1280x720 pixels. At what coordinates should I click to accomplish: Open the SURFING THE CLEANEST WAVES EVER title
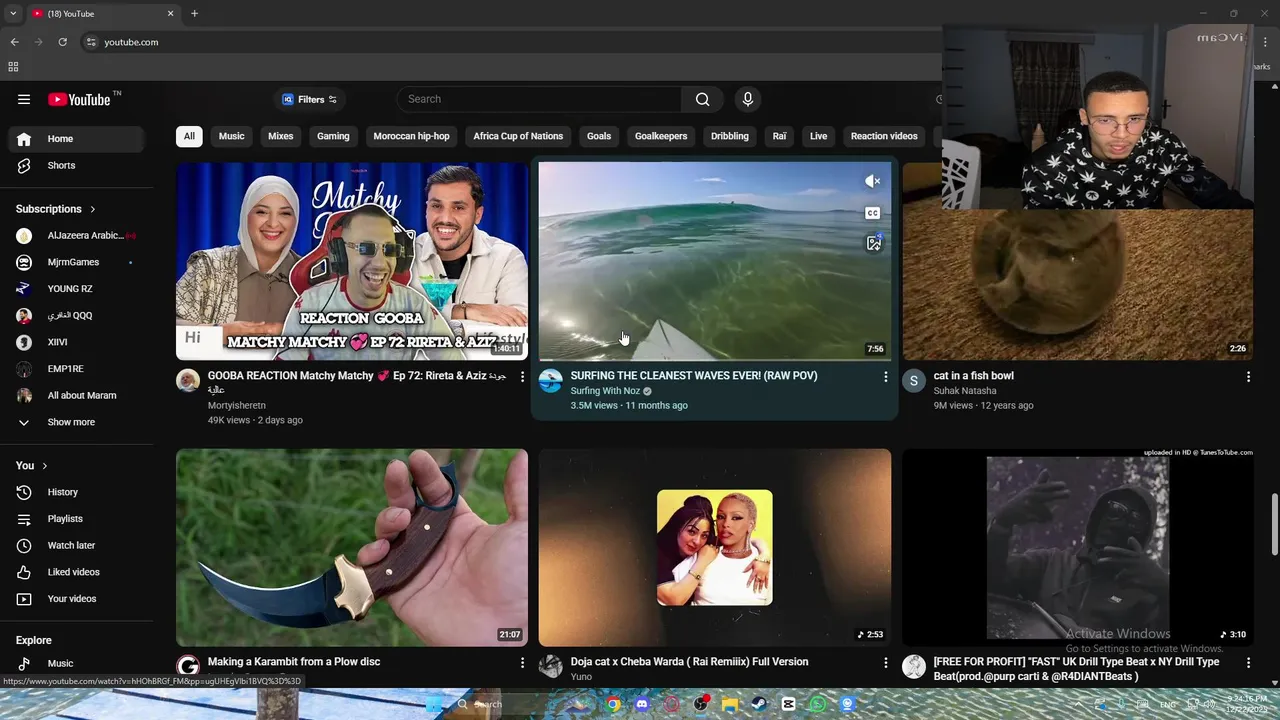694,376
